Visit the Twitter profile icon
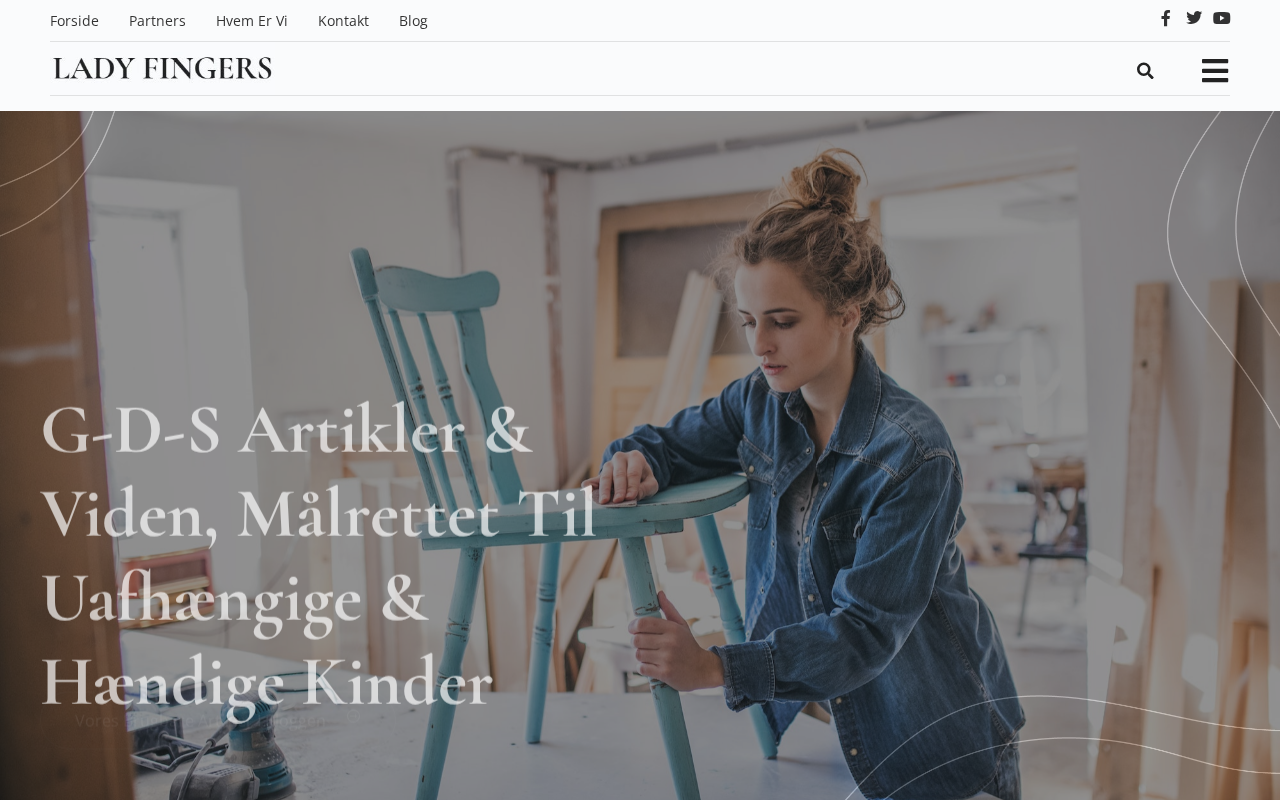Image resolution: width=1280 pixels, height=800 pixels. tap(1194, 18)
